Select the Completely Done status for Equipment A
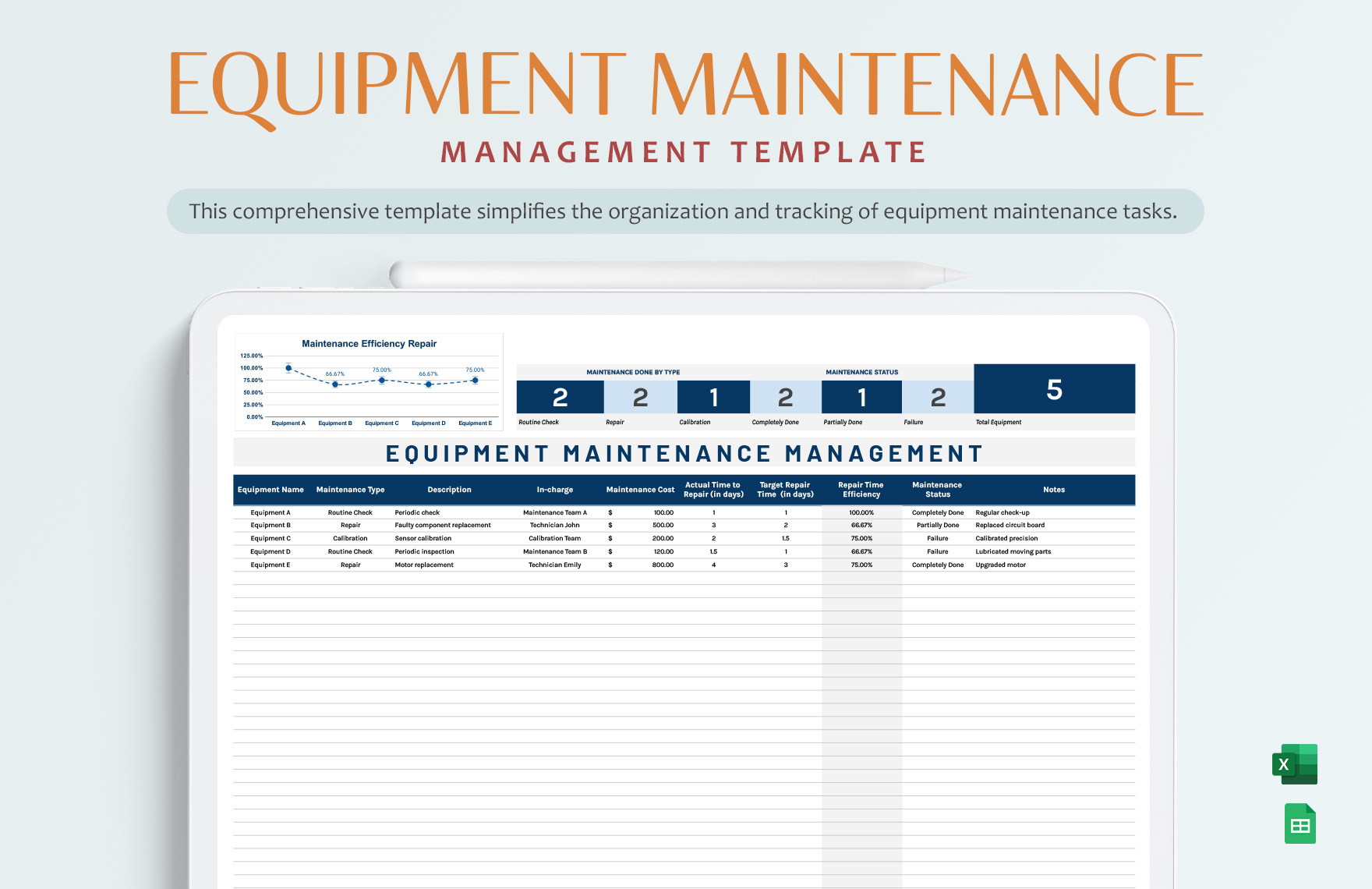Screen dimensions: 1372x889 click(936, 512)
